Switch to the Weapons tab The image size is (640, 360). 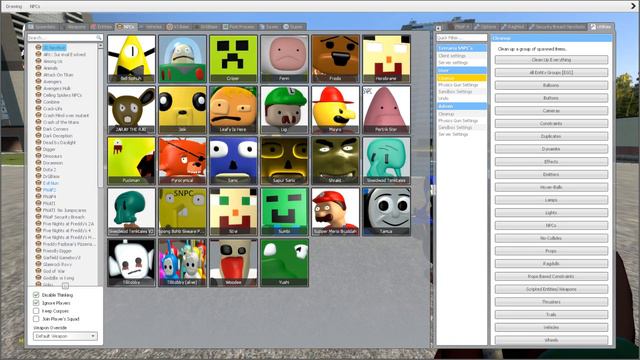[75, 27]
